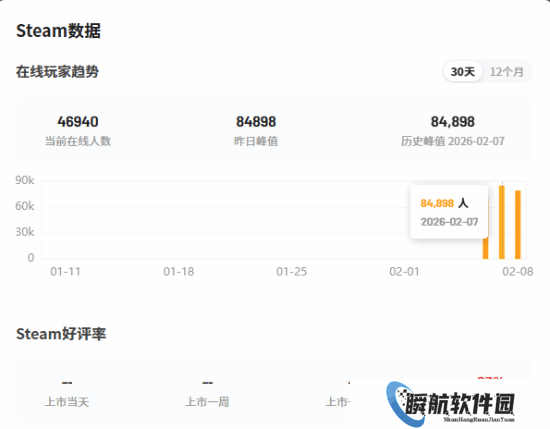Click the tooltip date 2026-02-07
Image resolution: width=550 pixels, height=429 pixels.
pyautogui.click(x=449, y=222)
